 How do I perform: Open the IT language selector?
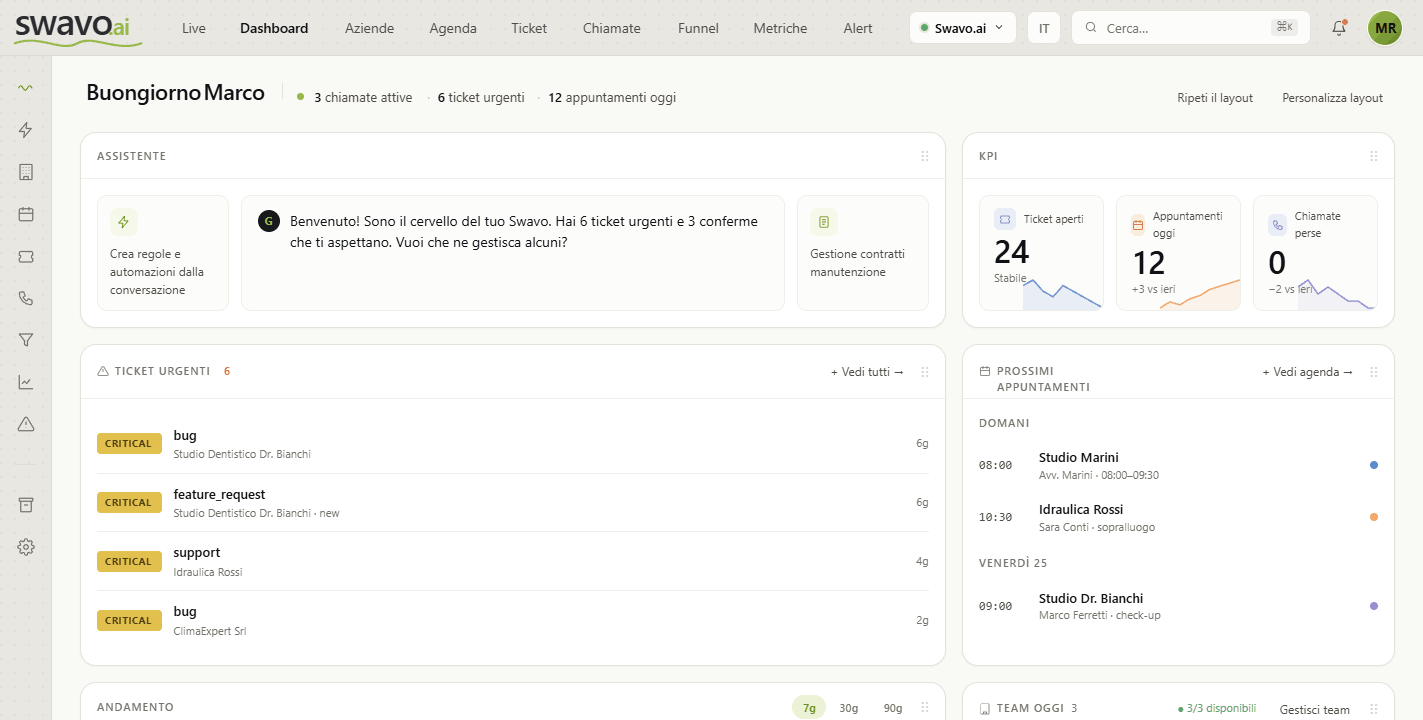(x=1044, y=28)
